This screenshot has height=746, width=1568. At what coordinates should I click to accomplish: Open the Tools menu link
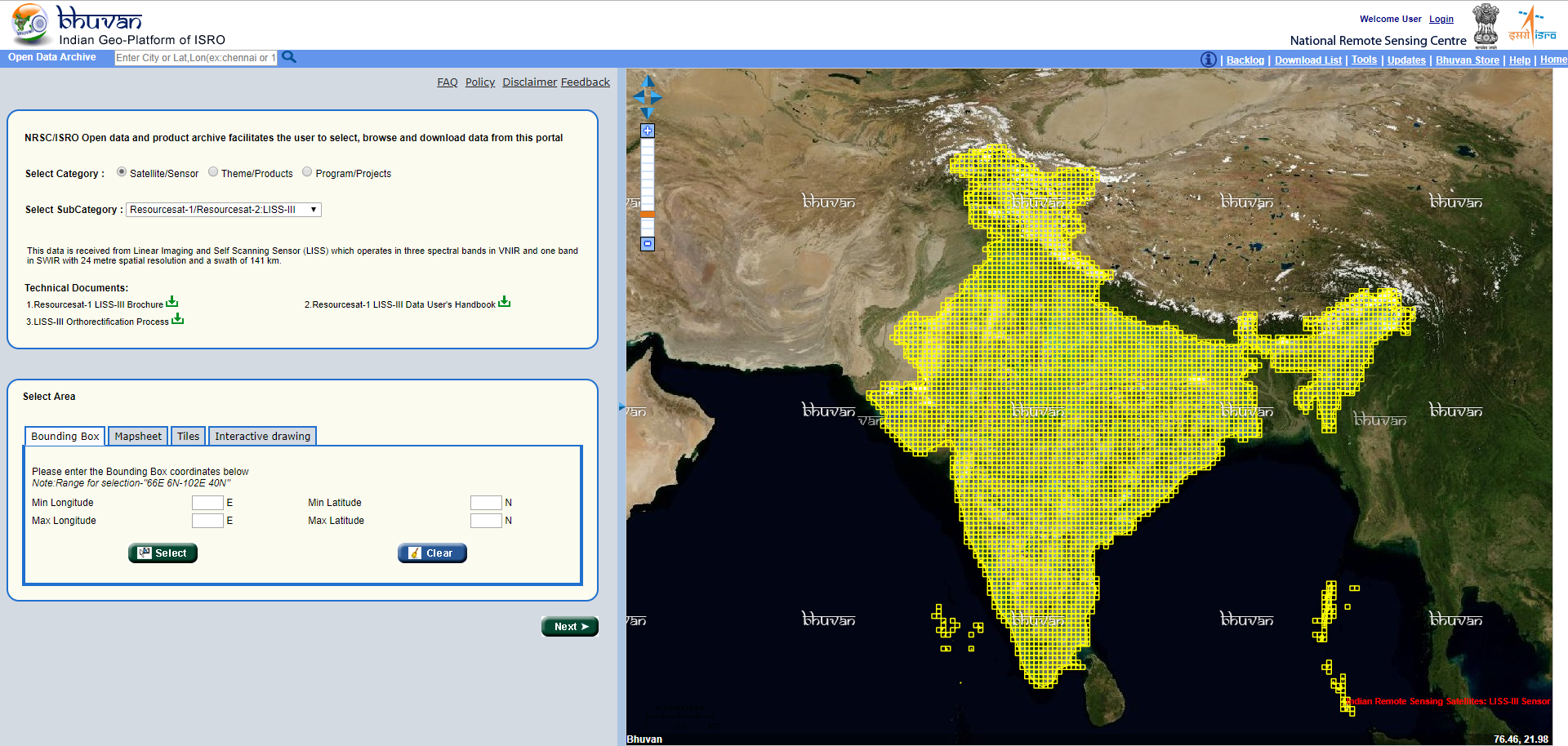[1364, 60]
